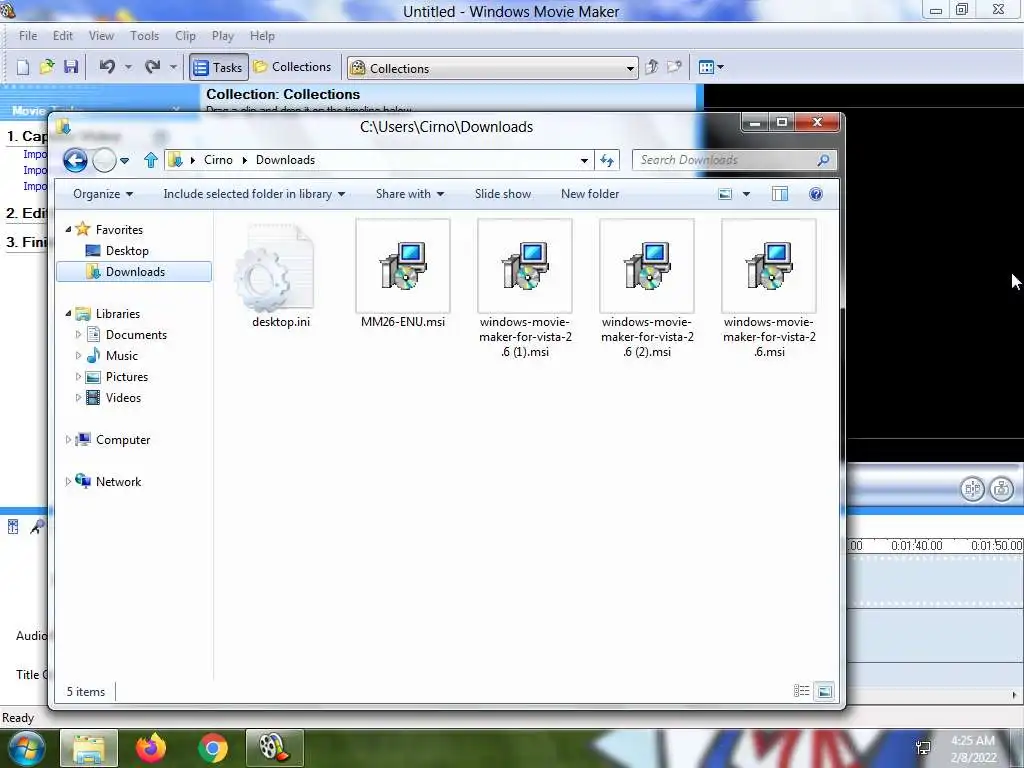1024x768 pixels.
Task: Click the New Project icon in Movie Maker
Action: click(23, 67)
